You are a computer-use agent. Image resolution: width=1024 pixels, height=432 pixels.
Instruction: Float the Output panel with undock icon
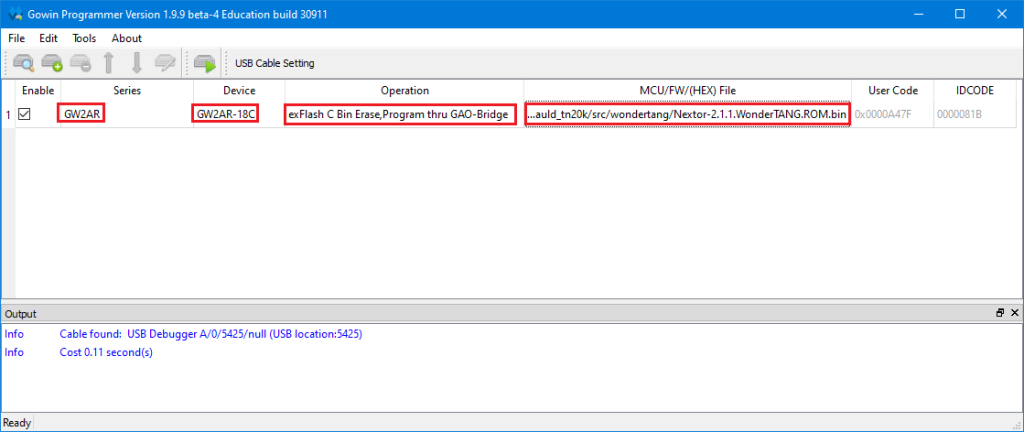click(x=1000, y=313)
